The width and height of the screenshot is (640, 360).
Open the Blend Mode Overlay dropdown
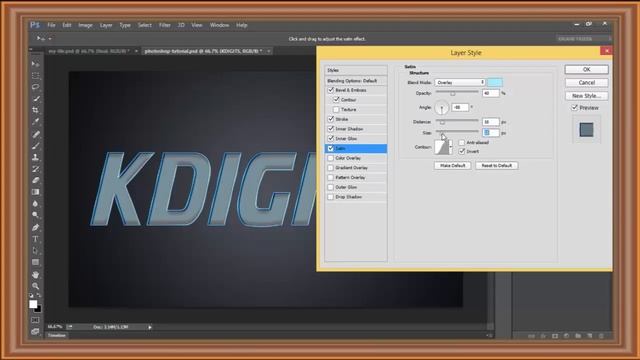[x=460, y=82]
